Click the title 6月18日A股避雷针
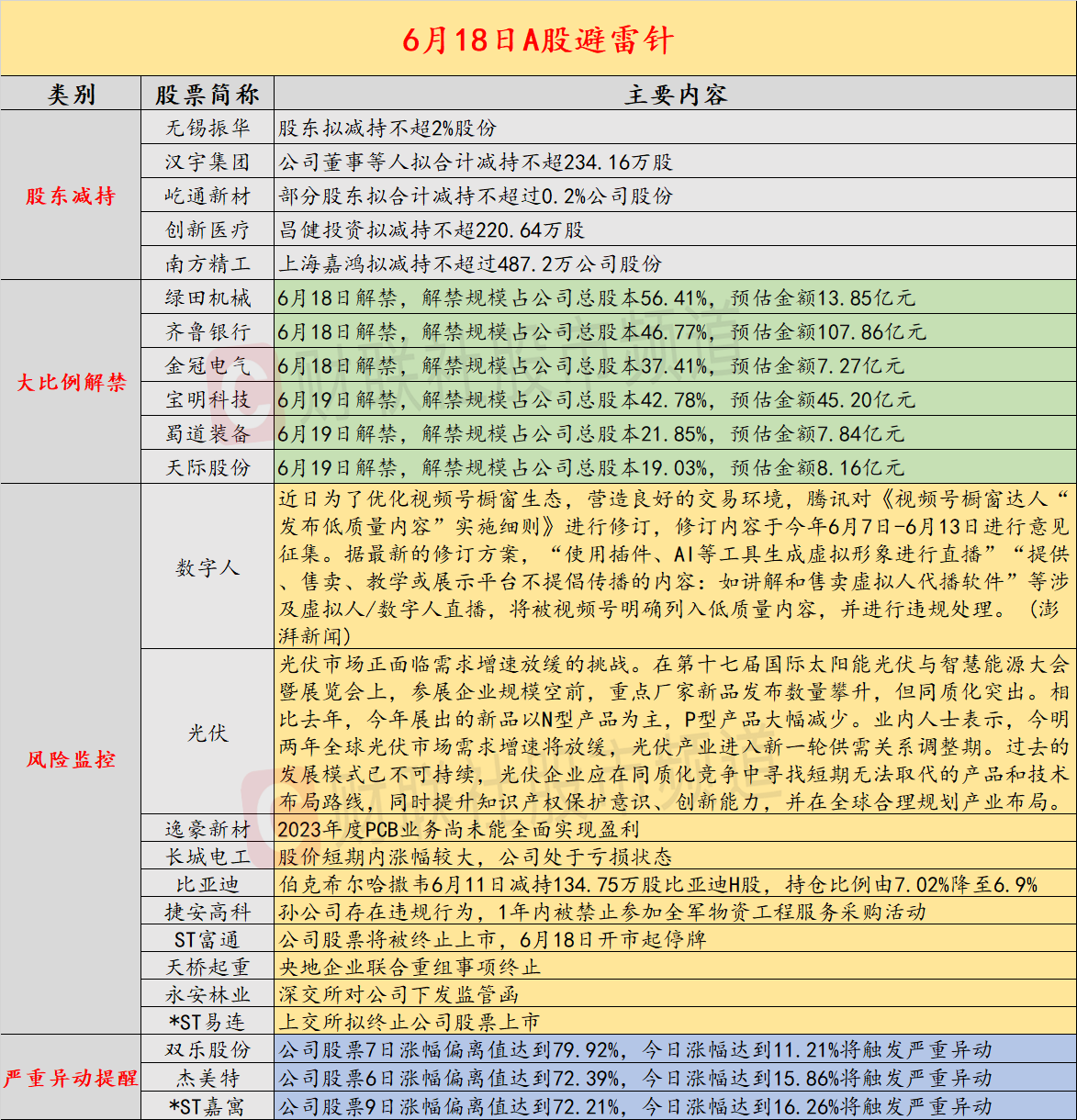 538,39
